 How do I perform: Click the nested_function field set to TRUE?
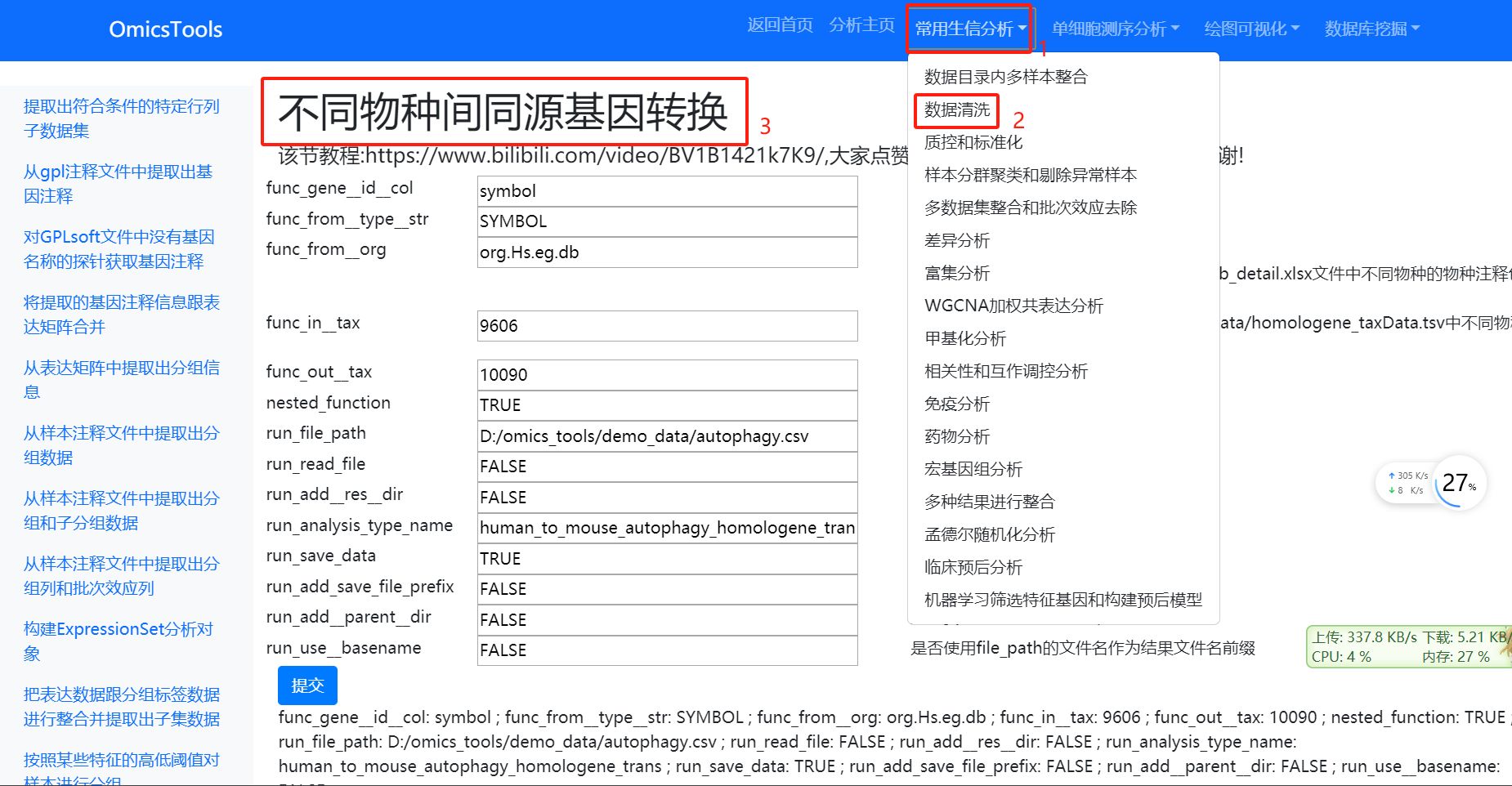(x=667, y=405)
